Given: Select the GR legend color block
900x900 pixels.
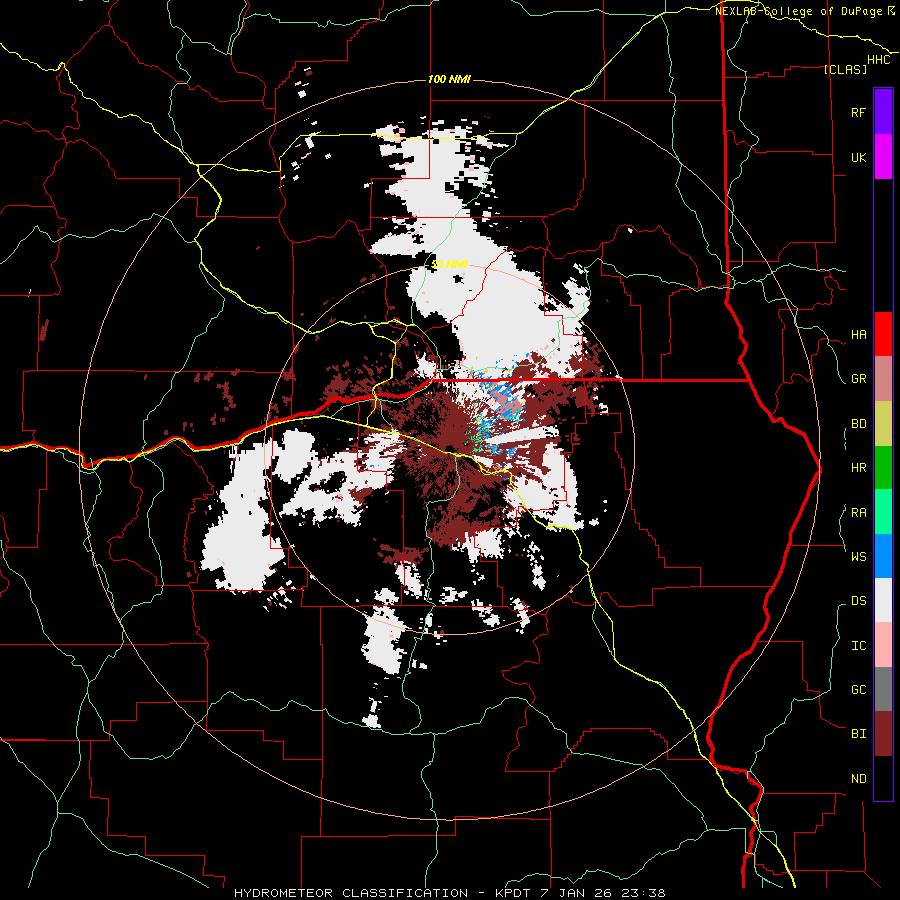Looking at the screenshot, I should click(x=883, y=379).
